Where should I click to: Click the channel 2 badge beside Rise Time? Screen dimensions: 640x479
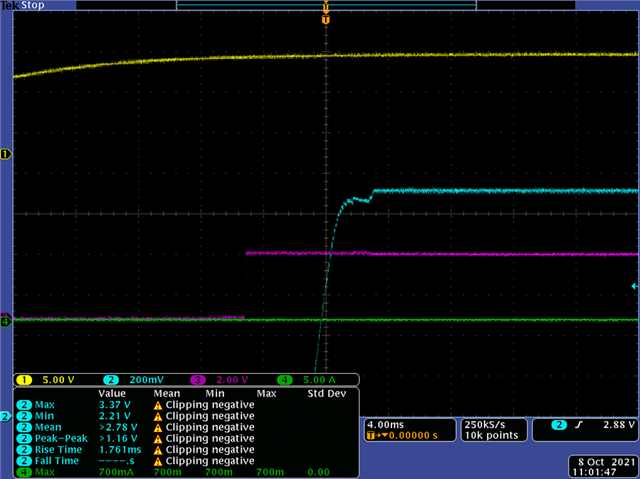point(24,450)
